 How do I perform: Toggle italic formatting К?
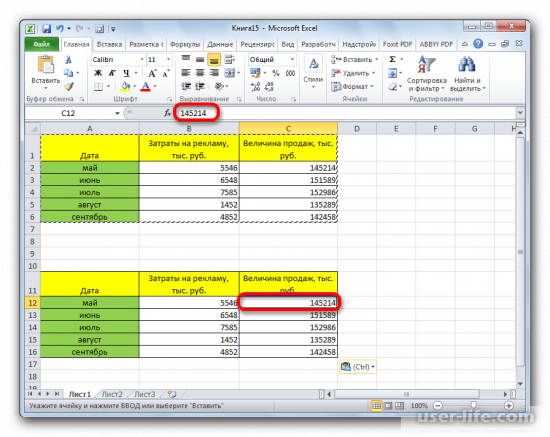[x=112, y=73]
